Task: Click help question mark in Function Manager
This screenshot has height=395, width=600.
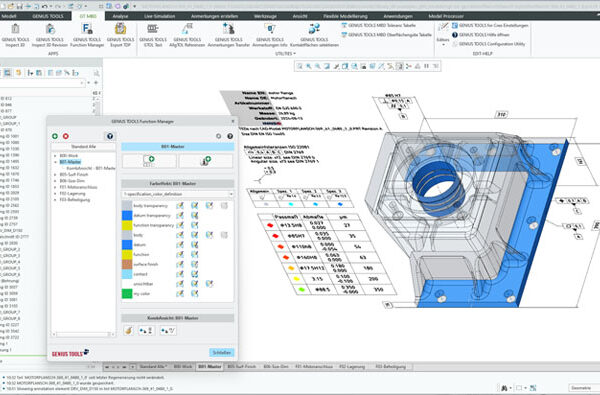Action: [x=230, y=136]
